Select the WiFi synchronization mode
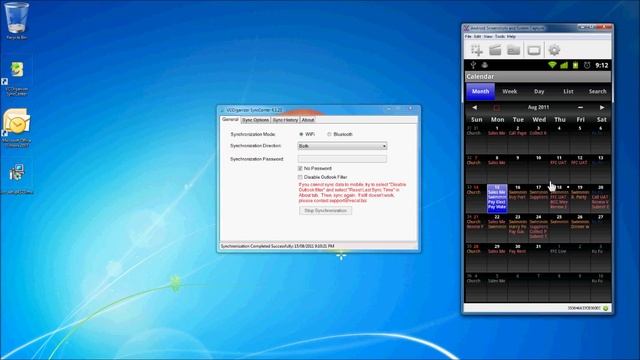 pos(301,134)
